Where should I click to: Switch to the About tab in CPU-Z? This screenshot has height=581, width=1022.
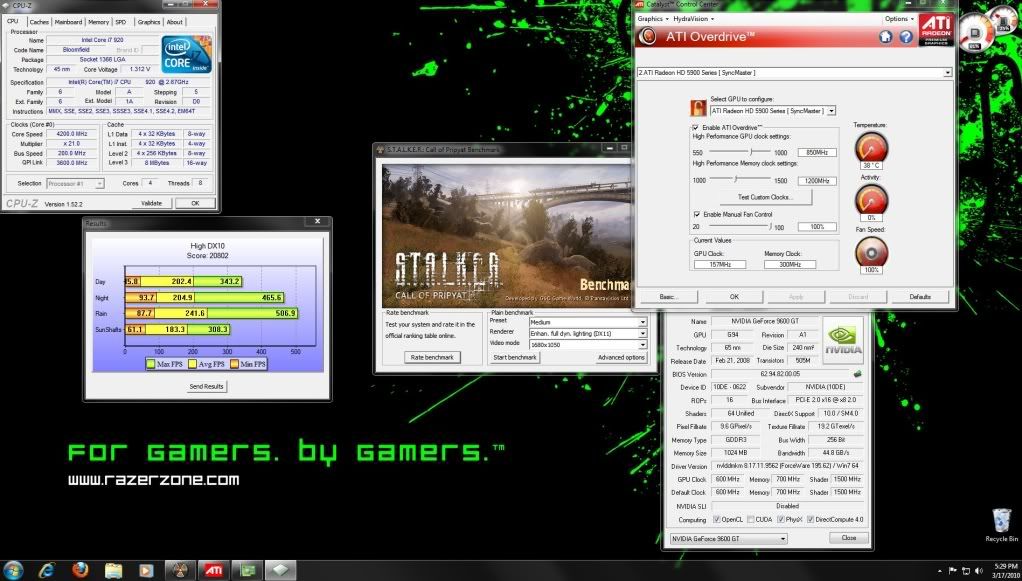[175, 22]
